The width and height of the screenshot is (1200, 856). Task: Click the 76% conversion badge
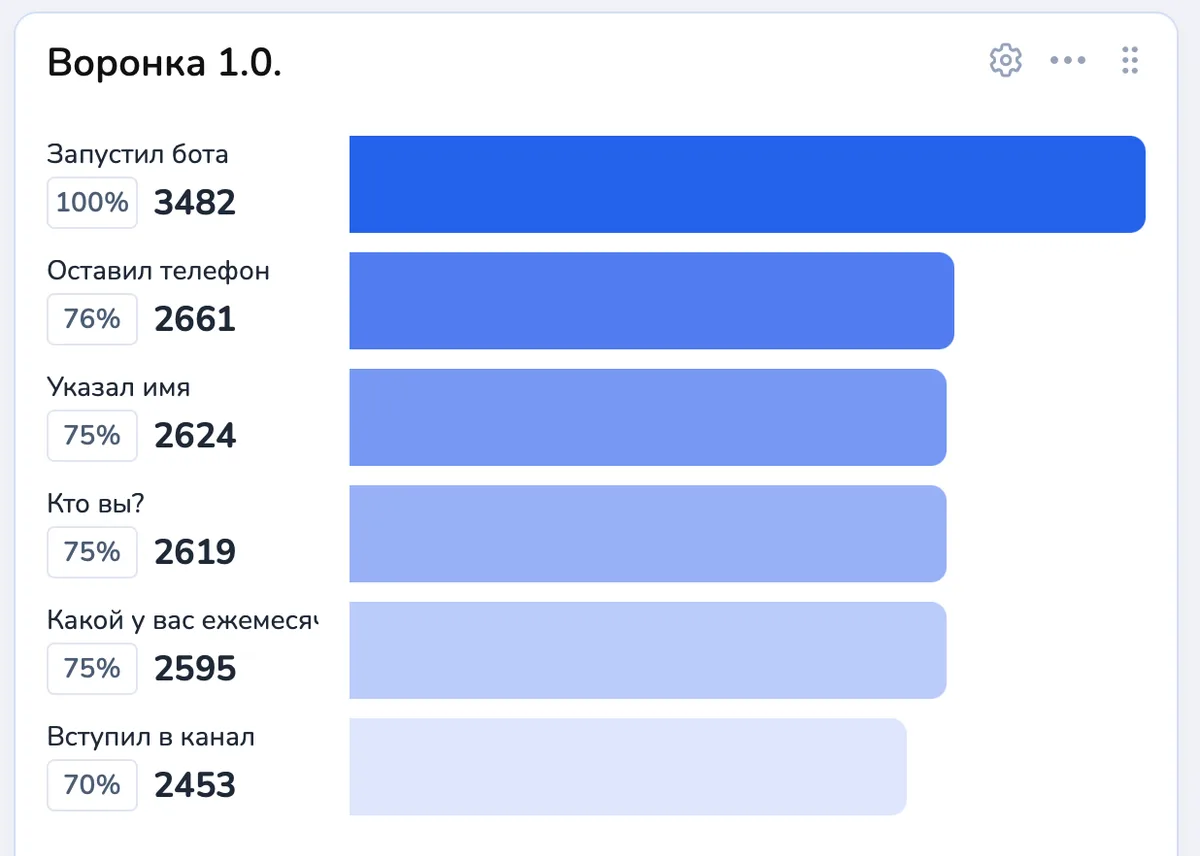[92, 319]
